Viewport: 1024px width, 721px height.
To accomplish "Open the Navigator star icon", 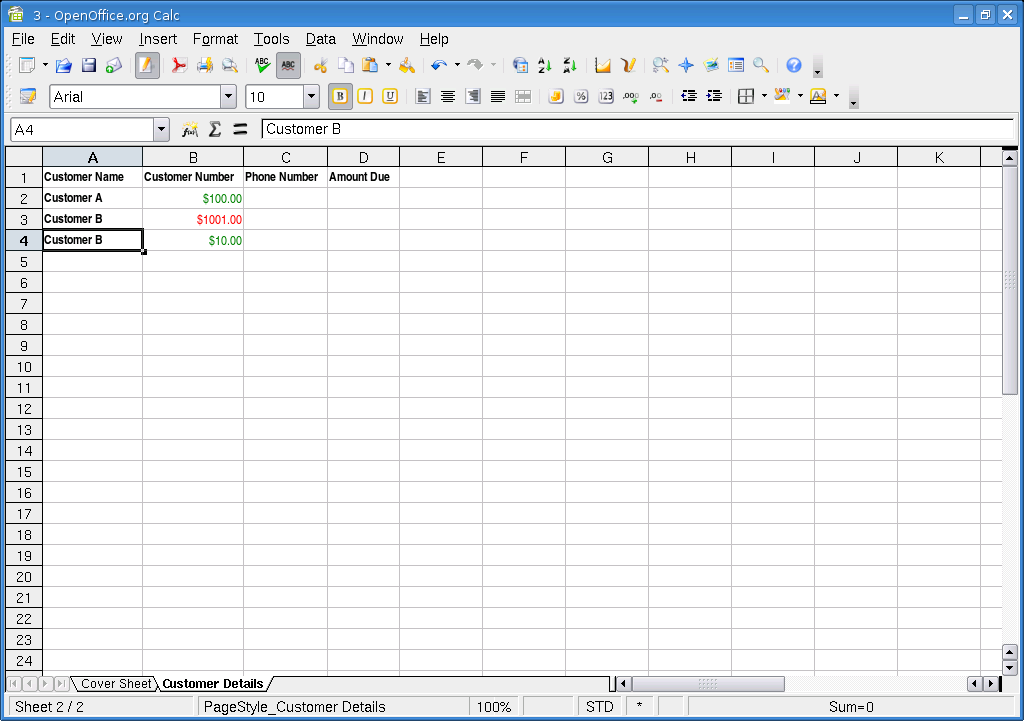I will coord(686,66).
